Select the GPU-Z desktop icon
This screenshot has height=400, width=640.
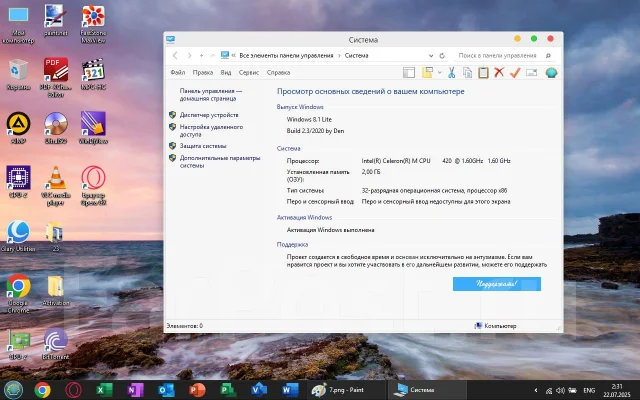[x=18, y=344]
